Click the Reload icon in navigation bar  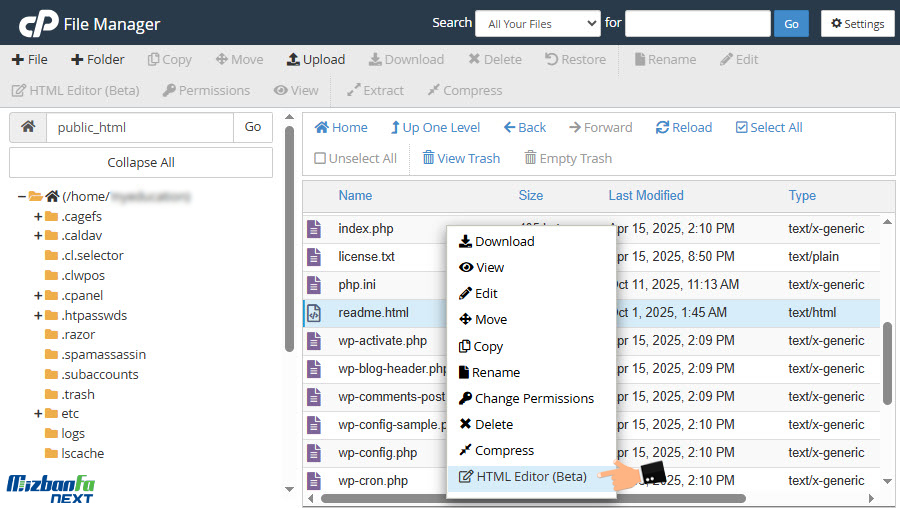click(662, 127)
